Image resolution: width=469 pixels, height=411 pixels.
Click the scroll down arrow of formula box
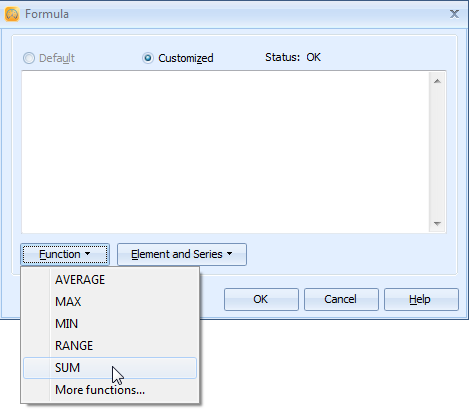click(437, 223)
